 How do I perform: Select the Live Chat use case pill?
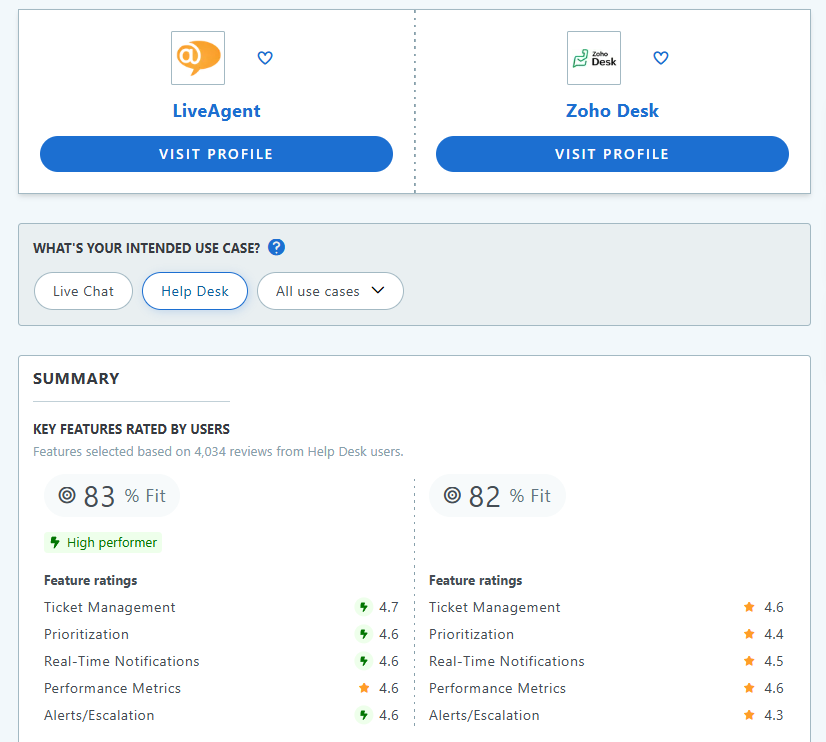(x=83, y=290)
